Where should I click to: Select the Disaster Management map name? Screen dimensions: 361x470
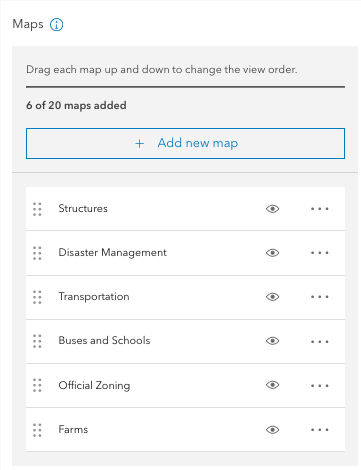112,253
